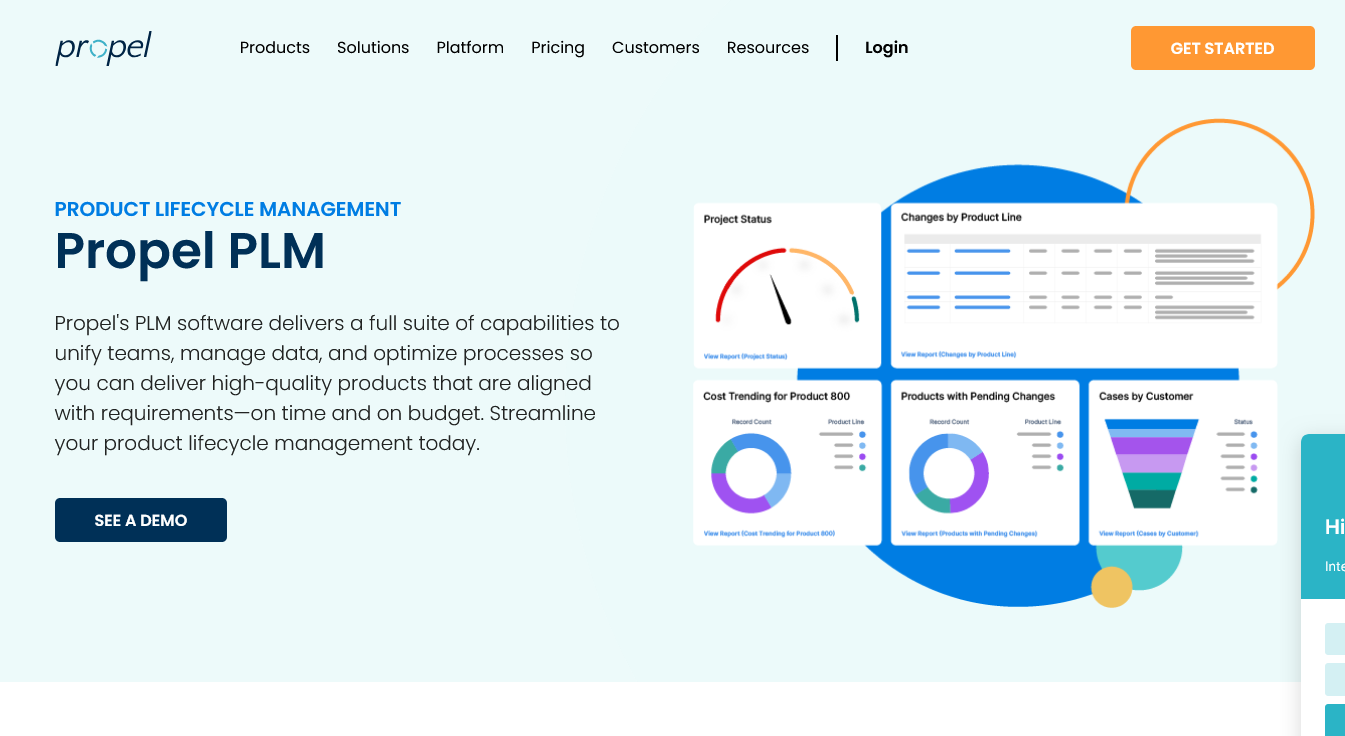Open the Platform menu
The height and width of the screenshot is (736, 1345).
pyautogui.click(x=470, y=48)
